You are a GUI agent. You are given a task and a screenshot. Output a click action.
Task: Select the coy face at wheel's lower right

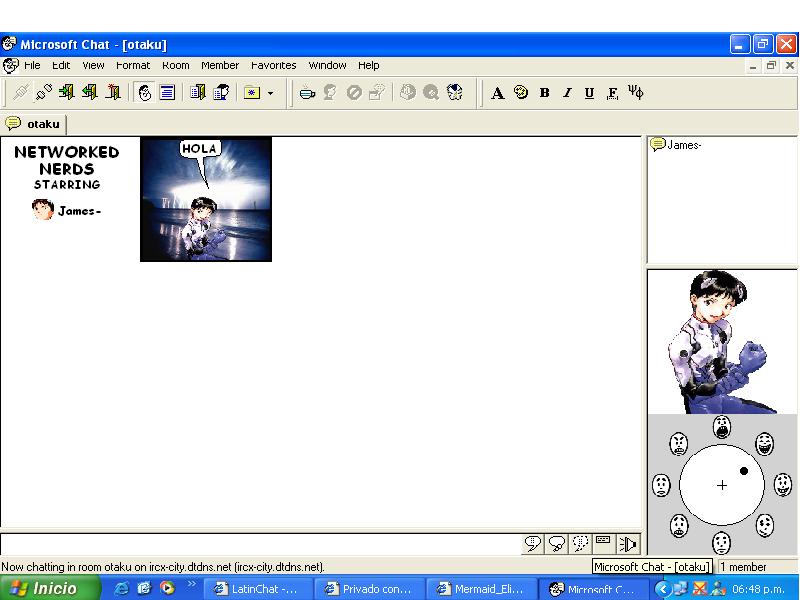point(764,526)
